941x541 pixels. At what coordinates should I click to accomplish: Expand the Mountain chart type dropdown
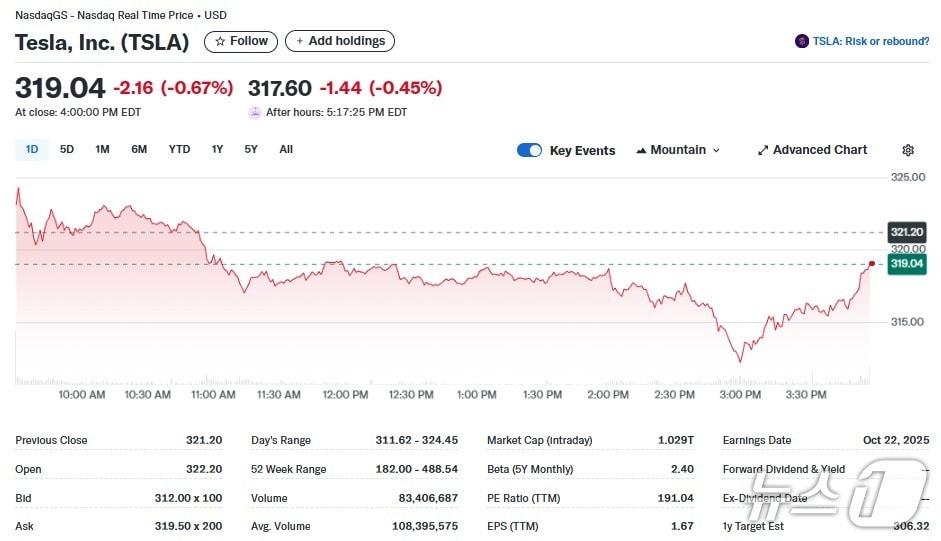click(x=716, y=151)
